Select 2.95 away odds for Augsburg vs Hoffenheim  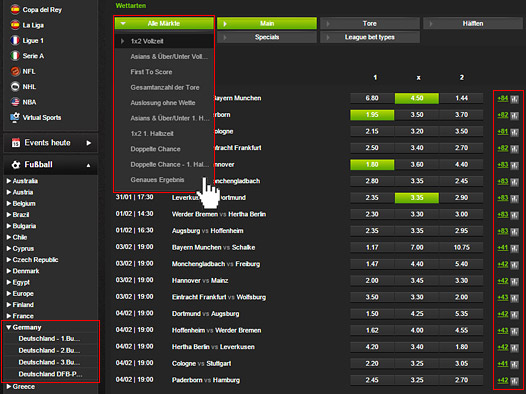(462, 231)
